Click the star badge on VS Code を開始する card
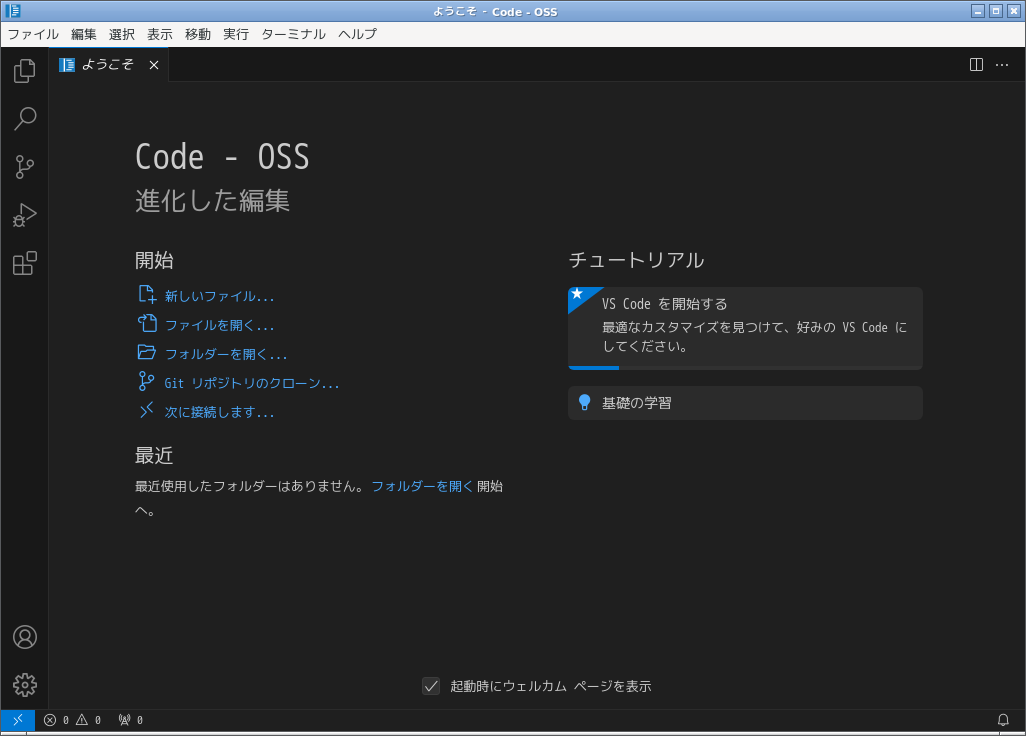The image size is (1026, 736). pos(578,294)
